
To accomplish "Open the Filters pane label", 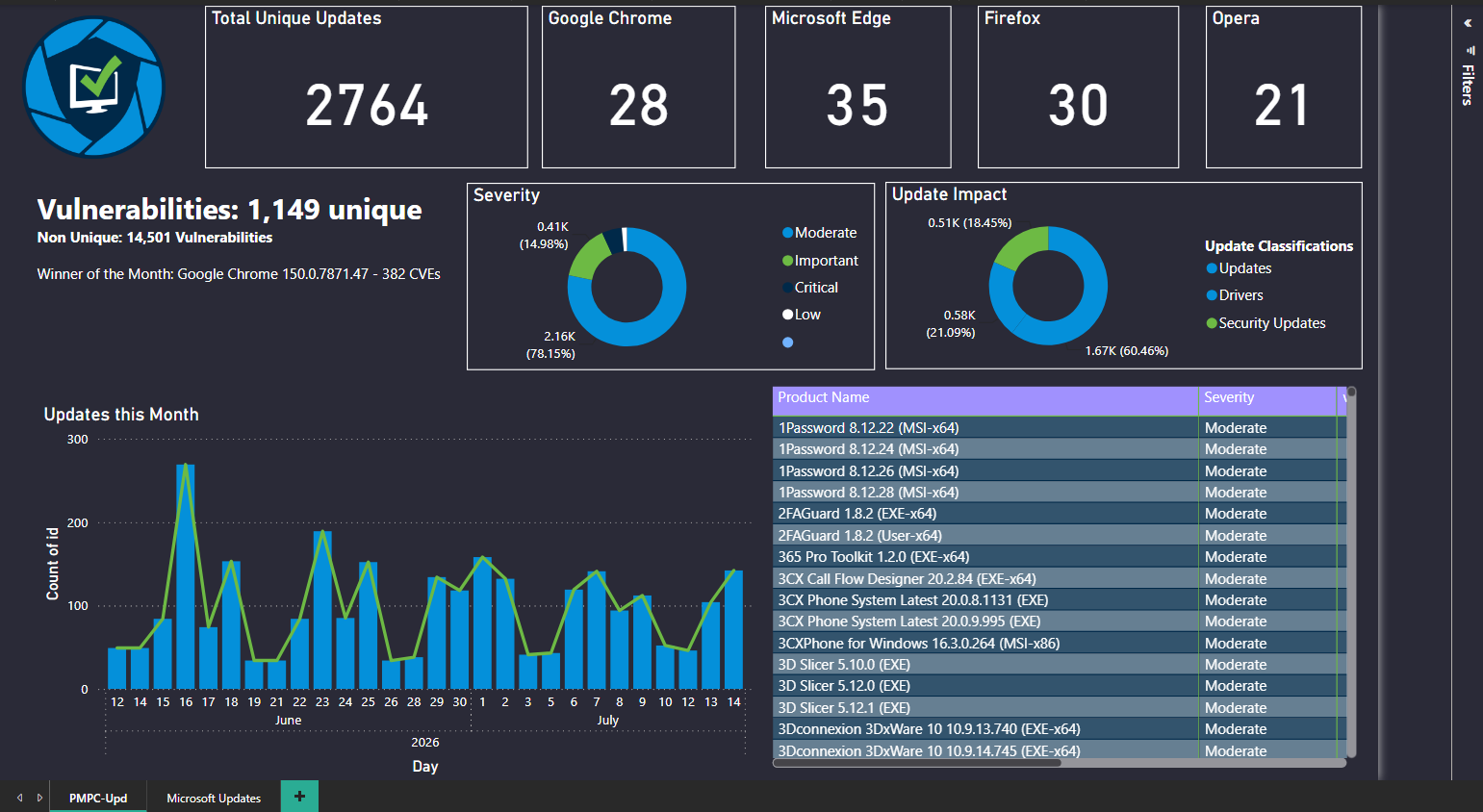I will (1468, 85).
